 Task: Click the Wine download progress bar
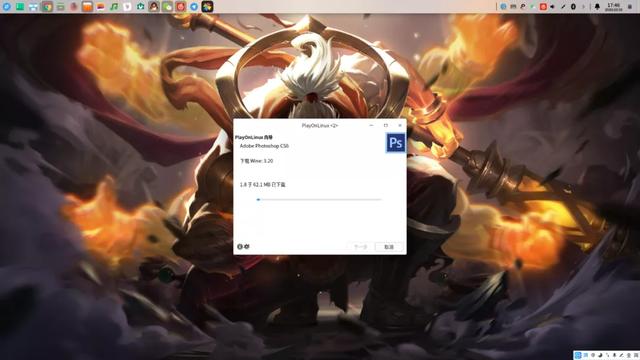tap(319, 200)
